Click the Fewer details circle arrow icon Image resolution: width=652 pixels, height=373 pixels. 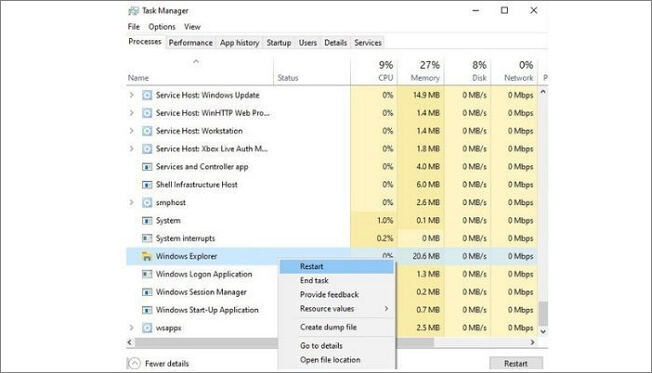point(134,363)
